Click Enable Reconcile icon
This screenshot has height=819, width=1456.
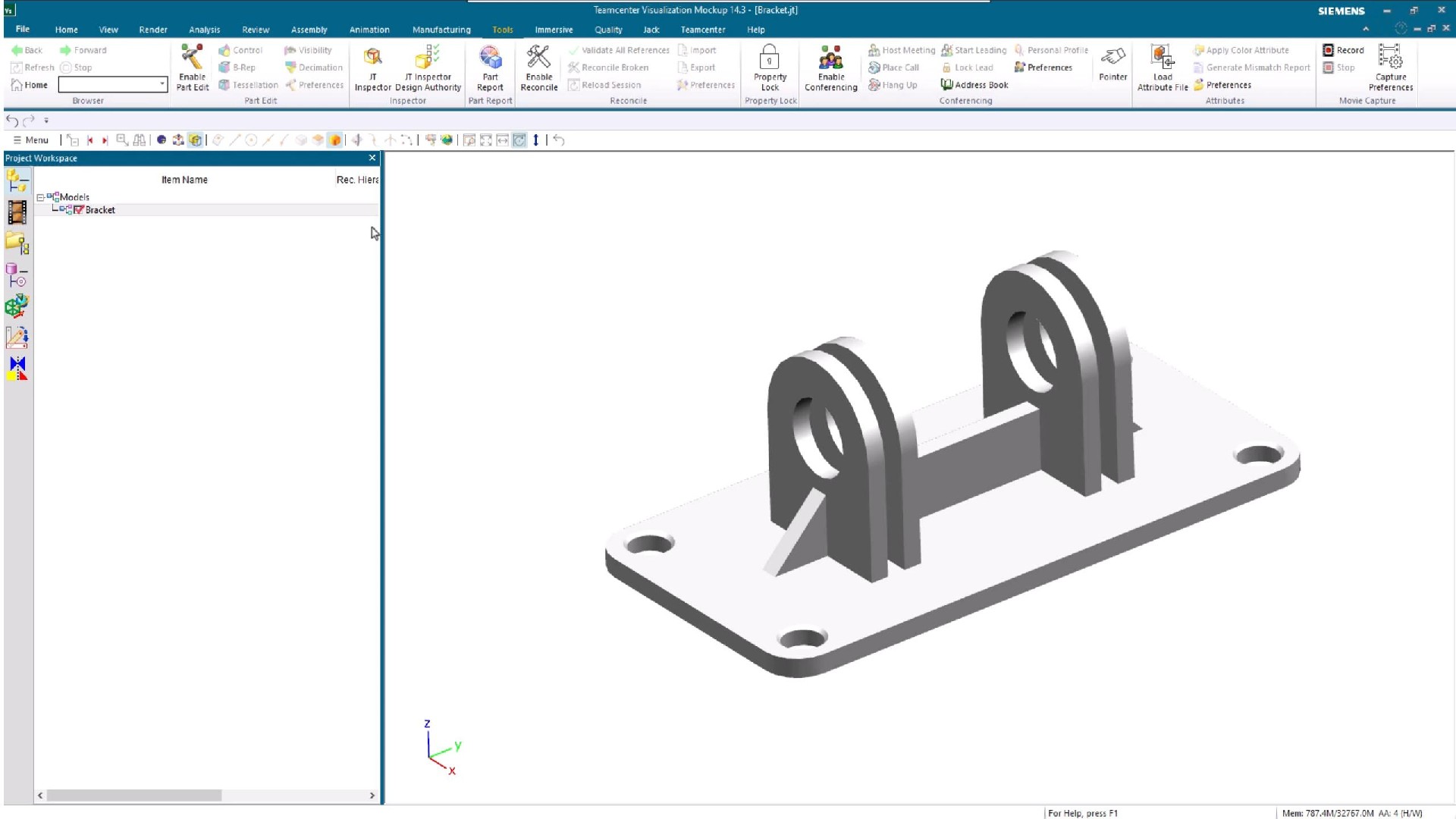tap(538, 58)
